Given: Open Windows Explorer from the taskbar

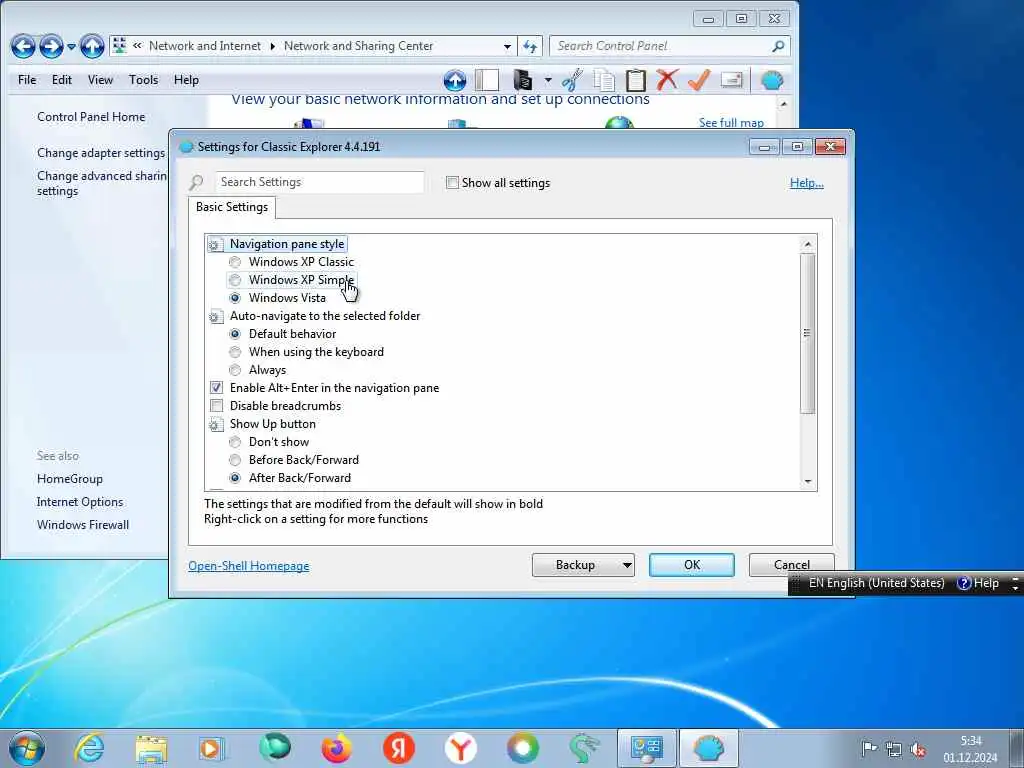Looking at the screenshot, I should [x=152, y=748].
